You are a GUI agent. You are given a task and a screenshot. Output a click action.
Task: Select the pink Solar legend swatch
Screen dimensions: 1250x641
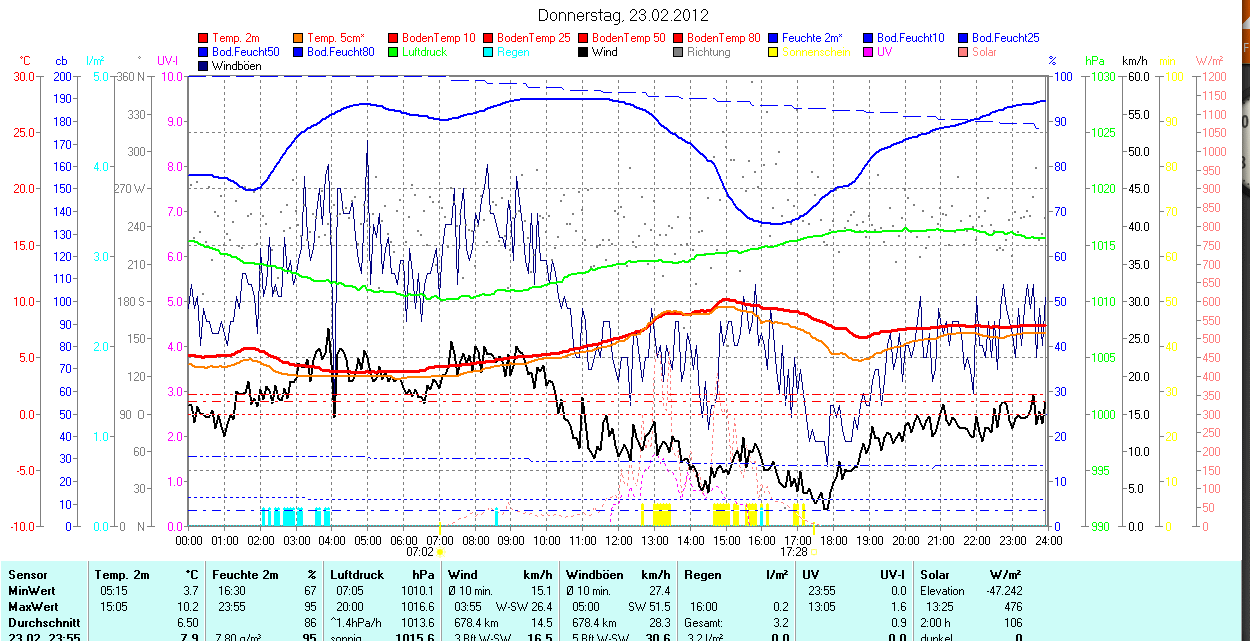coord(964,52)
